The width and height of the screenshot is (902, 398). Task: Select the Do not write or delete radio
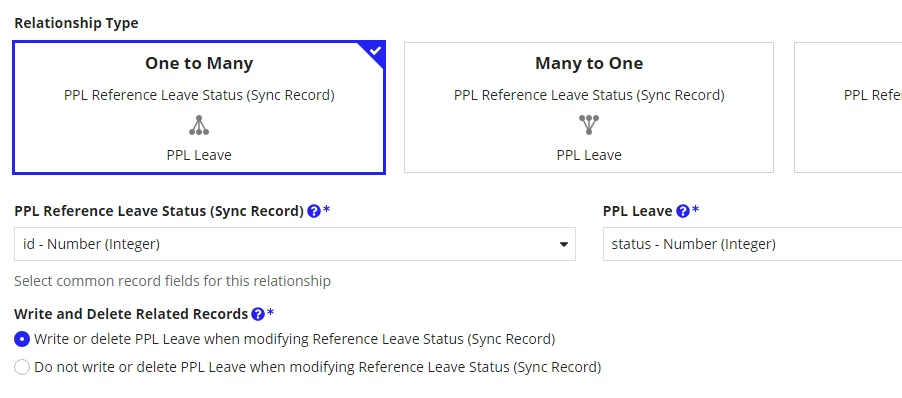pos(22,367)
